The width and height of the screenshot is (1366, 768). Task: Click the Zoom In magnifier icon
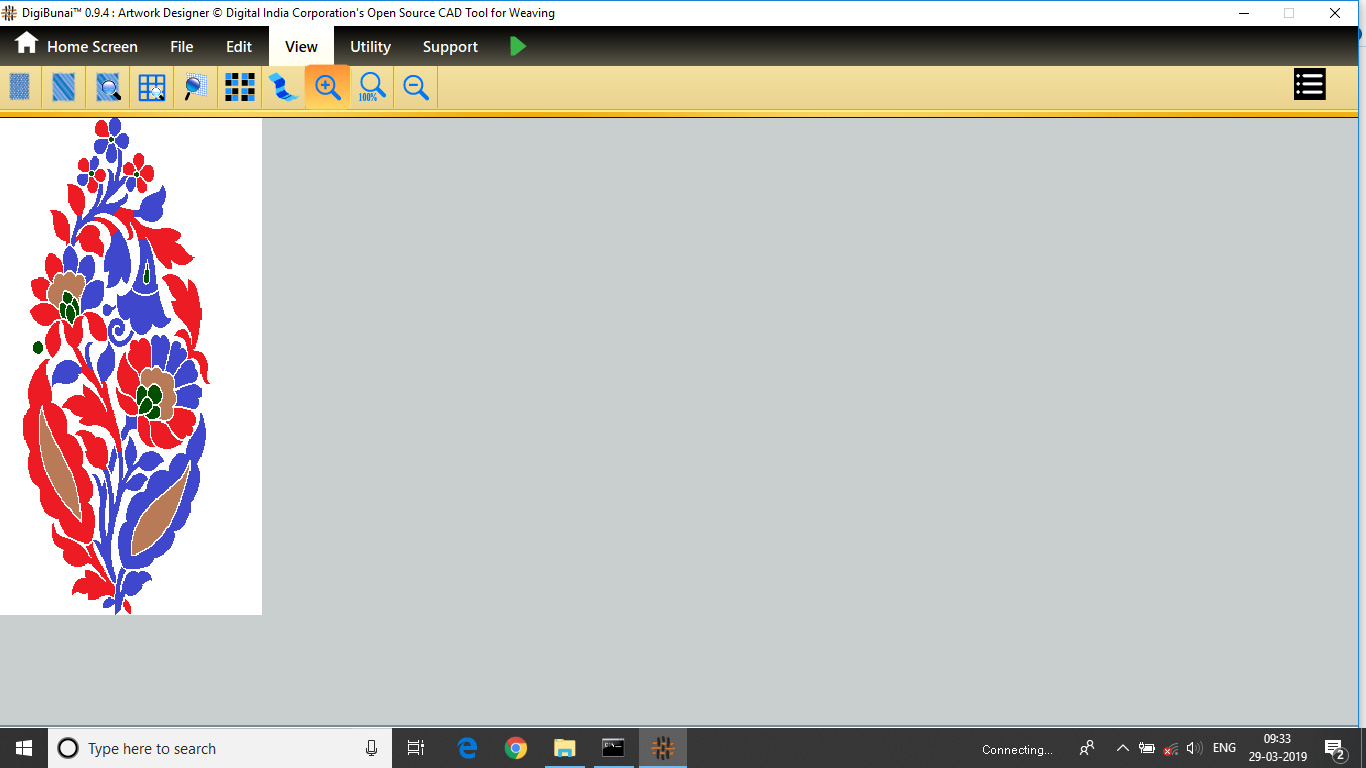(x=327, y=88)
